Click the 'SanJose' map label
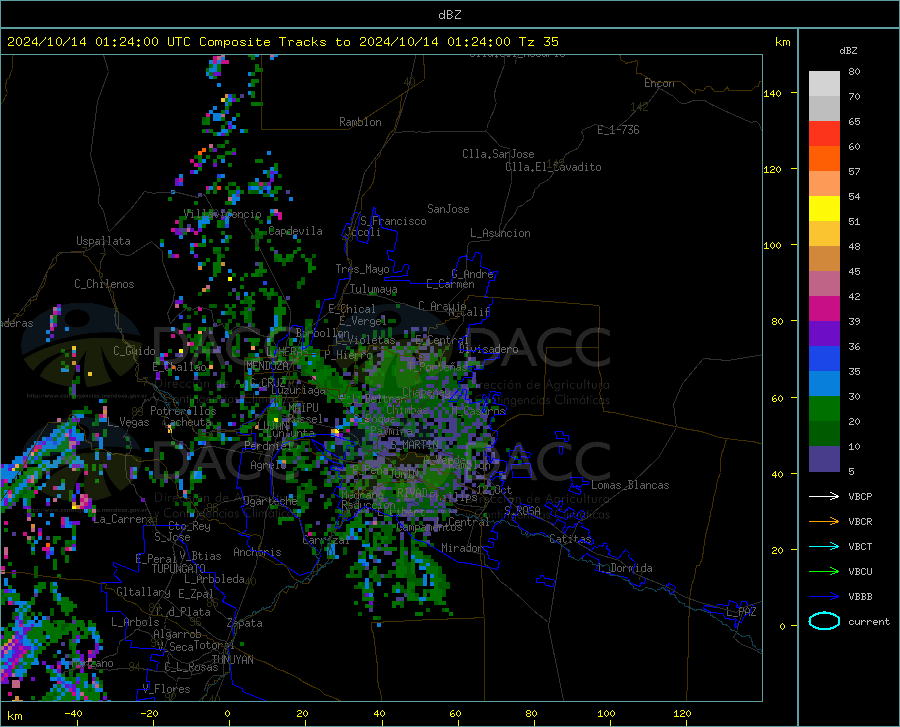Image resolution: width=900 pixels, height=727 pixels. [x=448, y=209]
